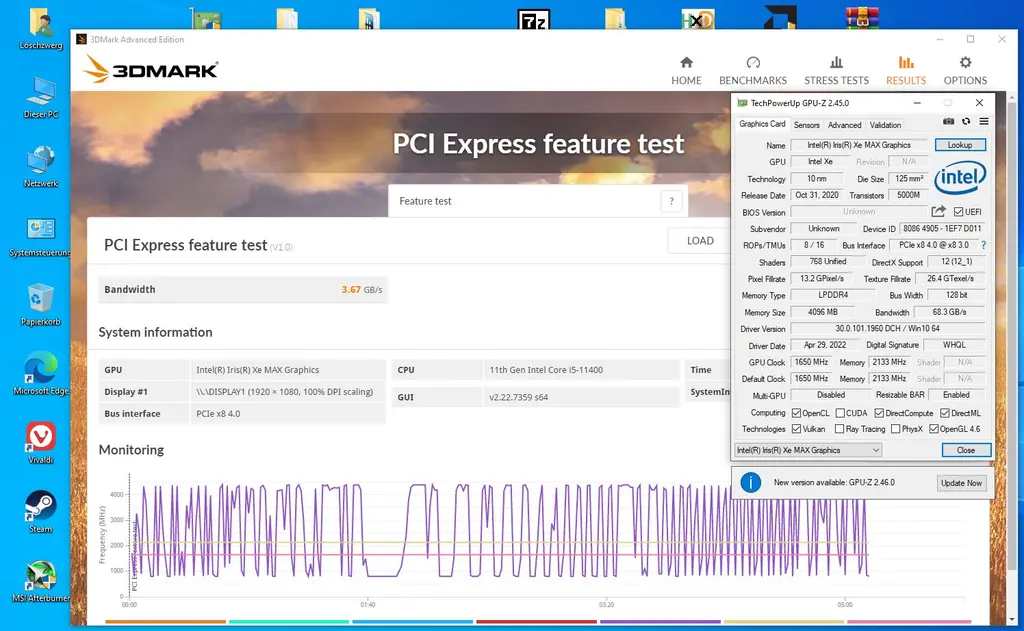Go to 3DMark Benchmarks section
The image size is (1024, 631).
pyautogui.click(x=753, y=70)
